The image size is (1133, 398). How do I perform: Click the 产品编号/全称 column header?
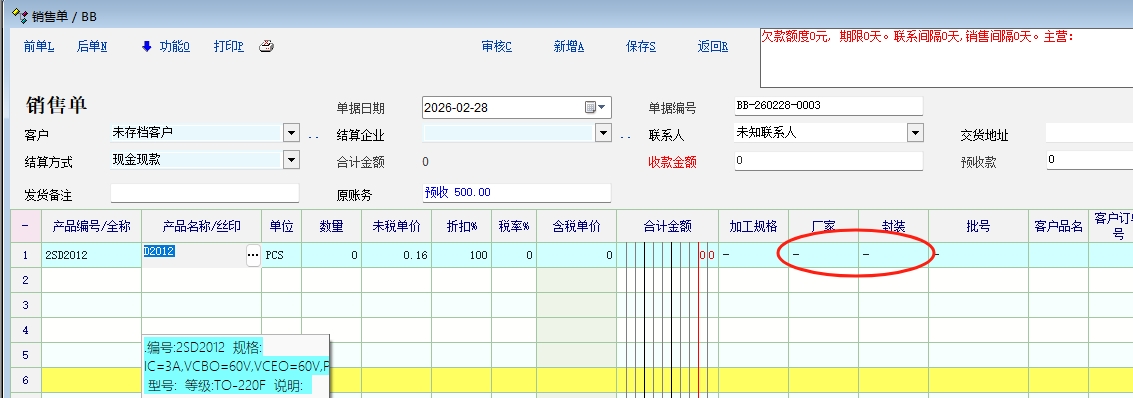(x=92, y=226)
